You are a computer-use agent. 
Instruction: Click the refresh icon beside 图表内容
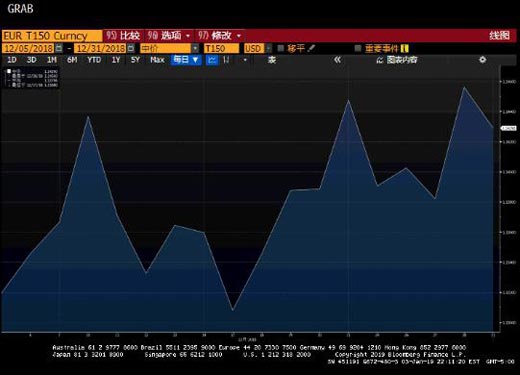click(x=380, y=60)
